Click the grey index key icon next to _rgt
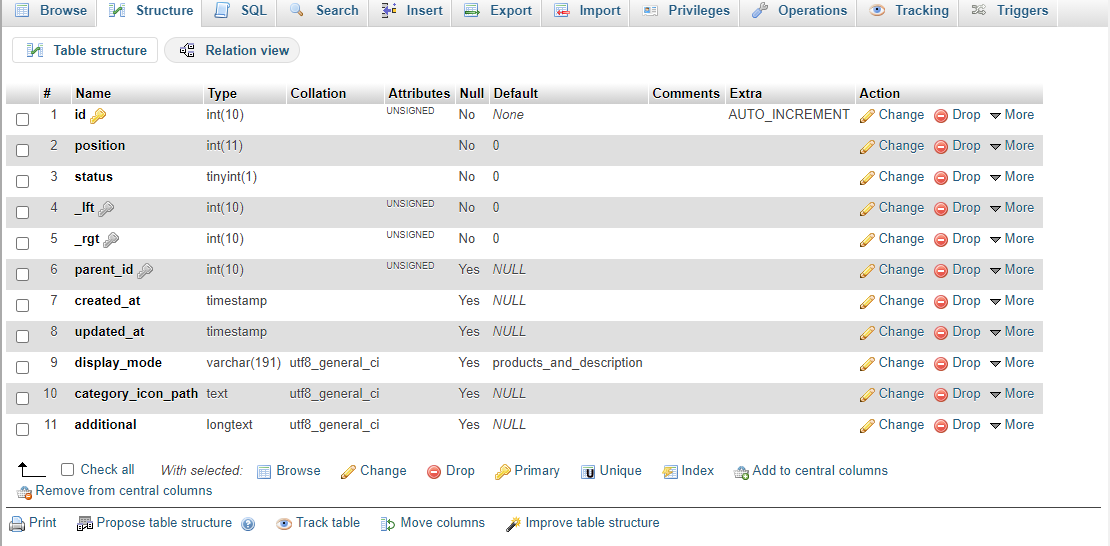 point(110,239)
